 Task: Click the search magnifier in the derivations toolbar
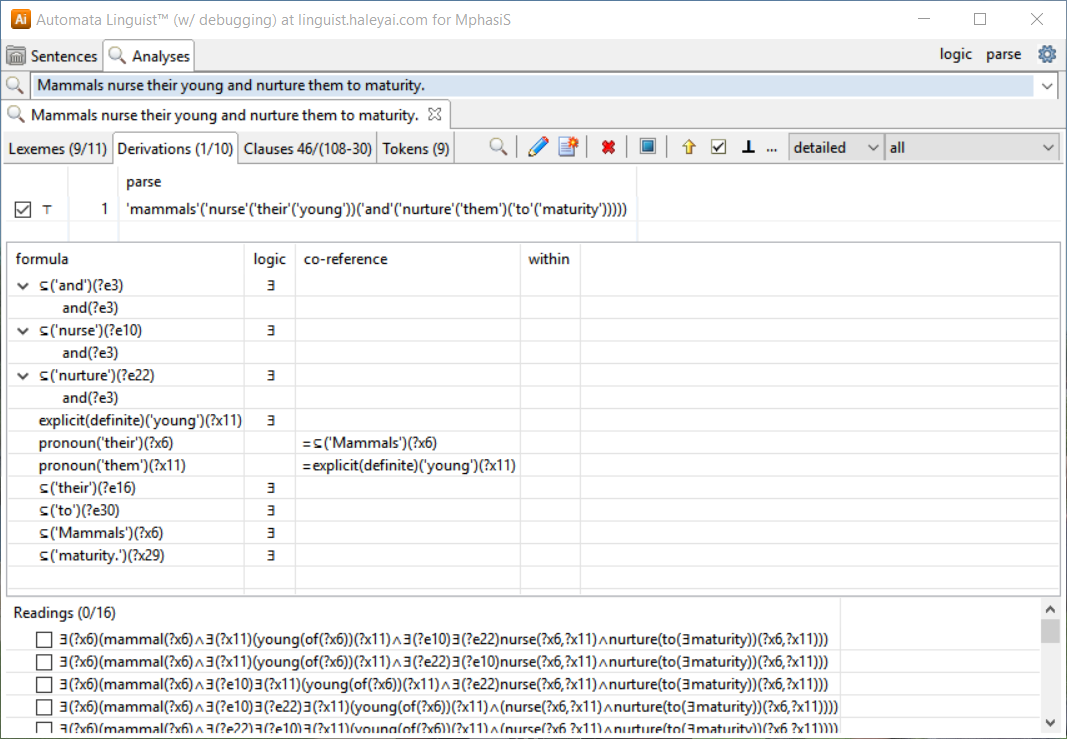point(498,147)
